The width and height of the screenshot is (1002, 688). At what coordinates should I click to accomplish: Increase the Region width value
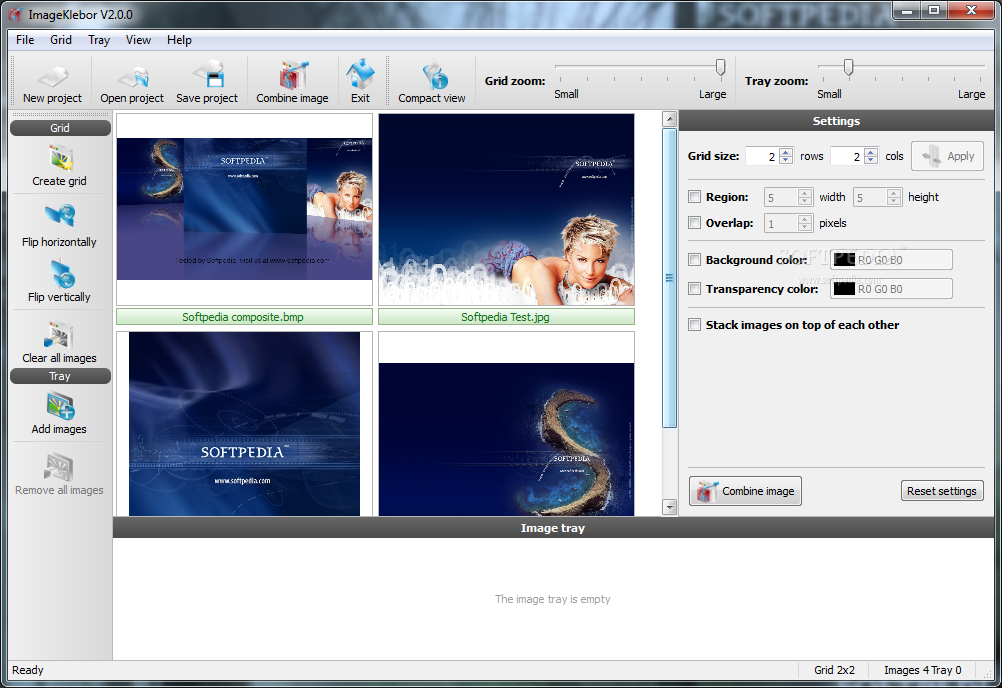pyautogui.click(x=805, y=193)
